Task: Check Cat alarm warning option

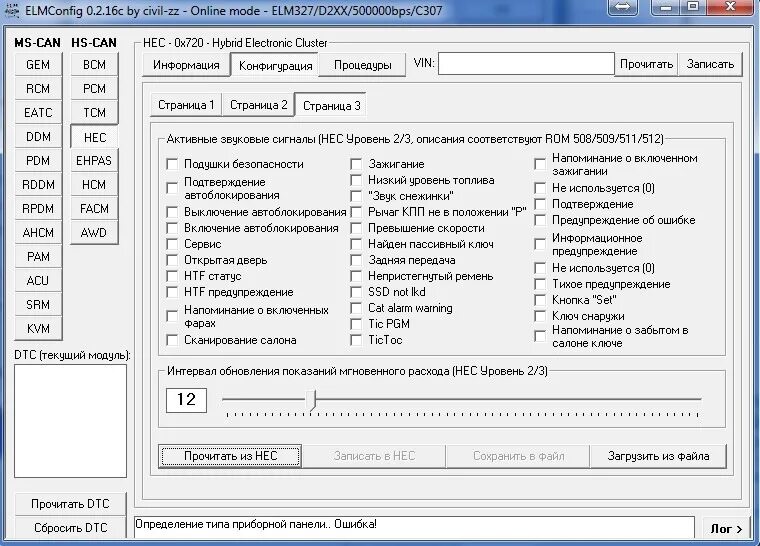Action: [356, 308]
